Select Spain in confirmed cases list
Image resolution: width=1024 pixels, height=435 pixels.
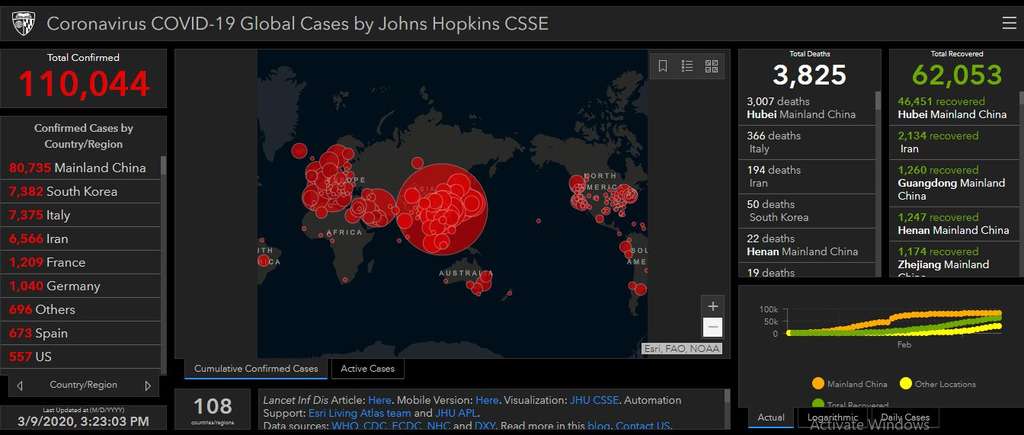coord(80,333)
